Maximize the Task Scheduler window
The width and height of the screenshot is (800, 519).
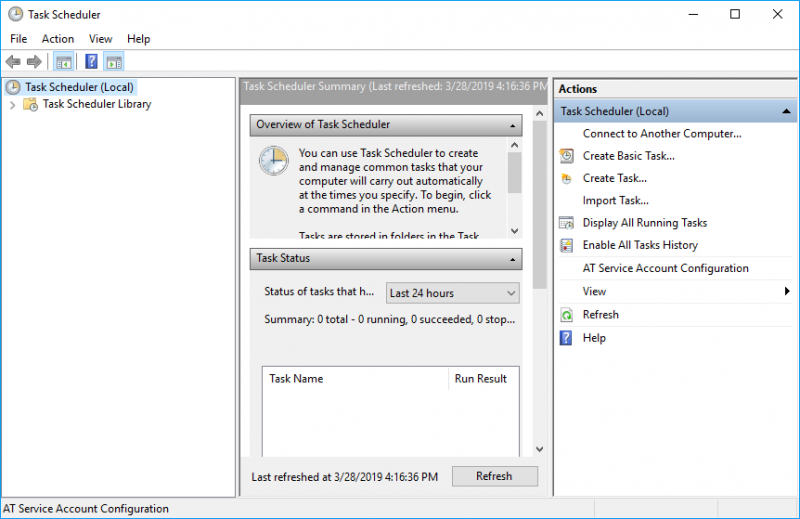coord(735,14)
